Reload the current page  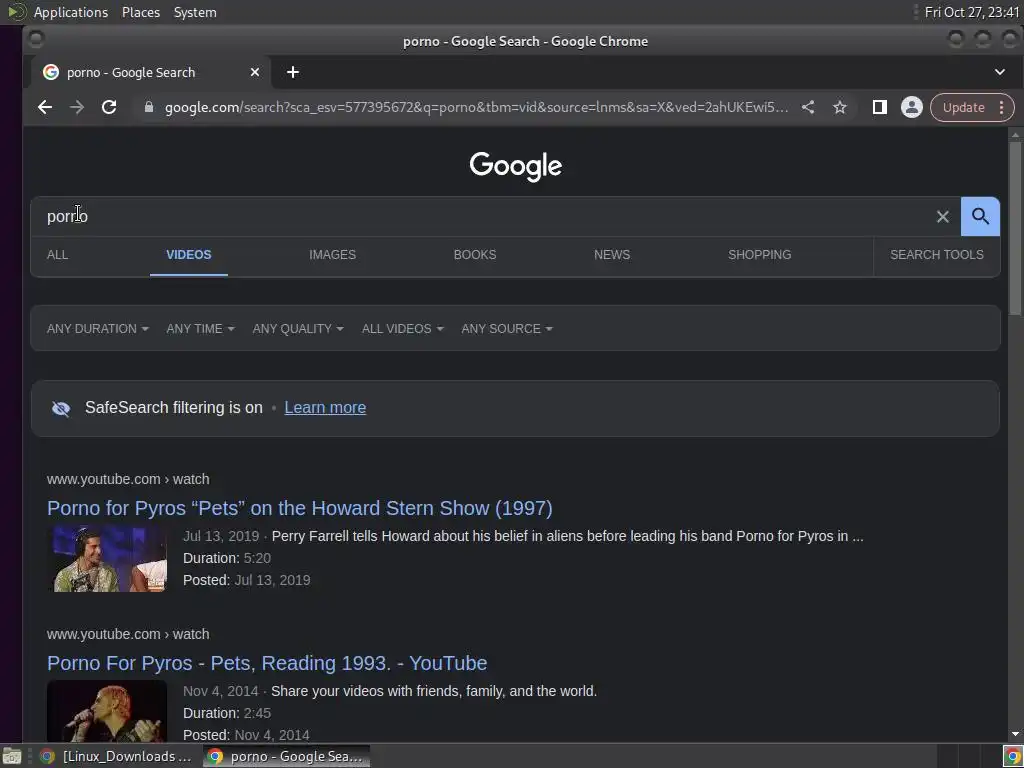tap(109, 107)
